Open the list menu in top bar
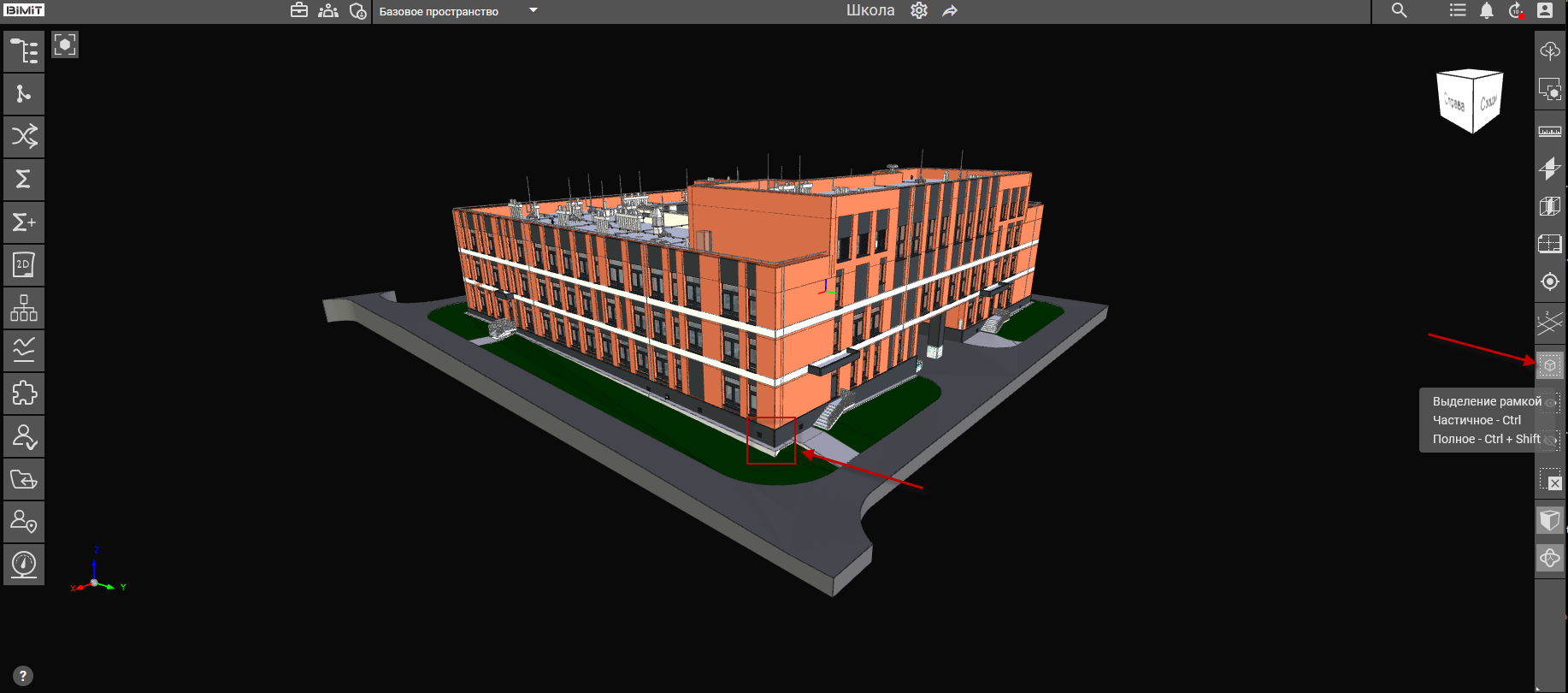This screenshot has width=1568, height=693. pyautogui.click(x=1458, y=11)
